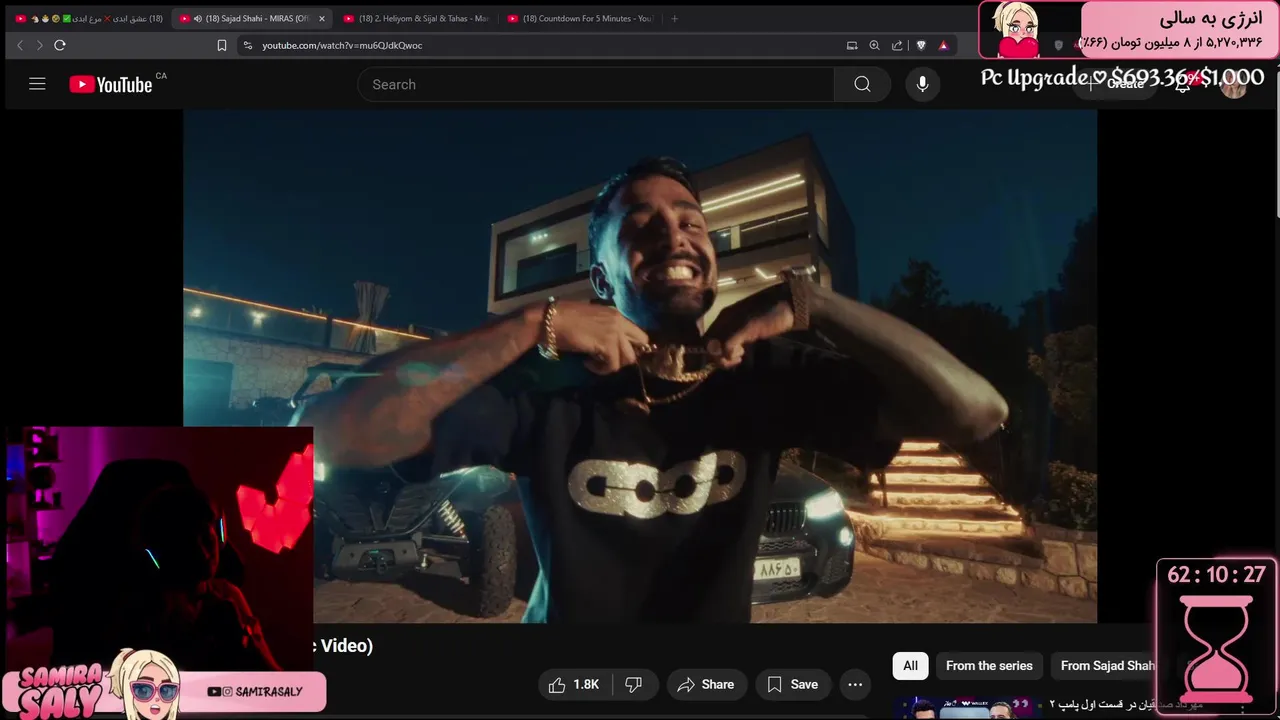Open the YouTube hamburger guide menu
The width and height of the screenshot is (1280, 720).
(x=37, y=84)
